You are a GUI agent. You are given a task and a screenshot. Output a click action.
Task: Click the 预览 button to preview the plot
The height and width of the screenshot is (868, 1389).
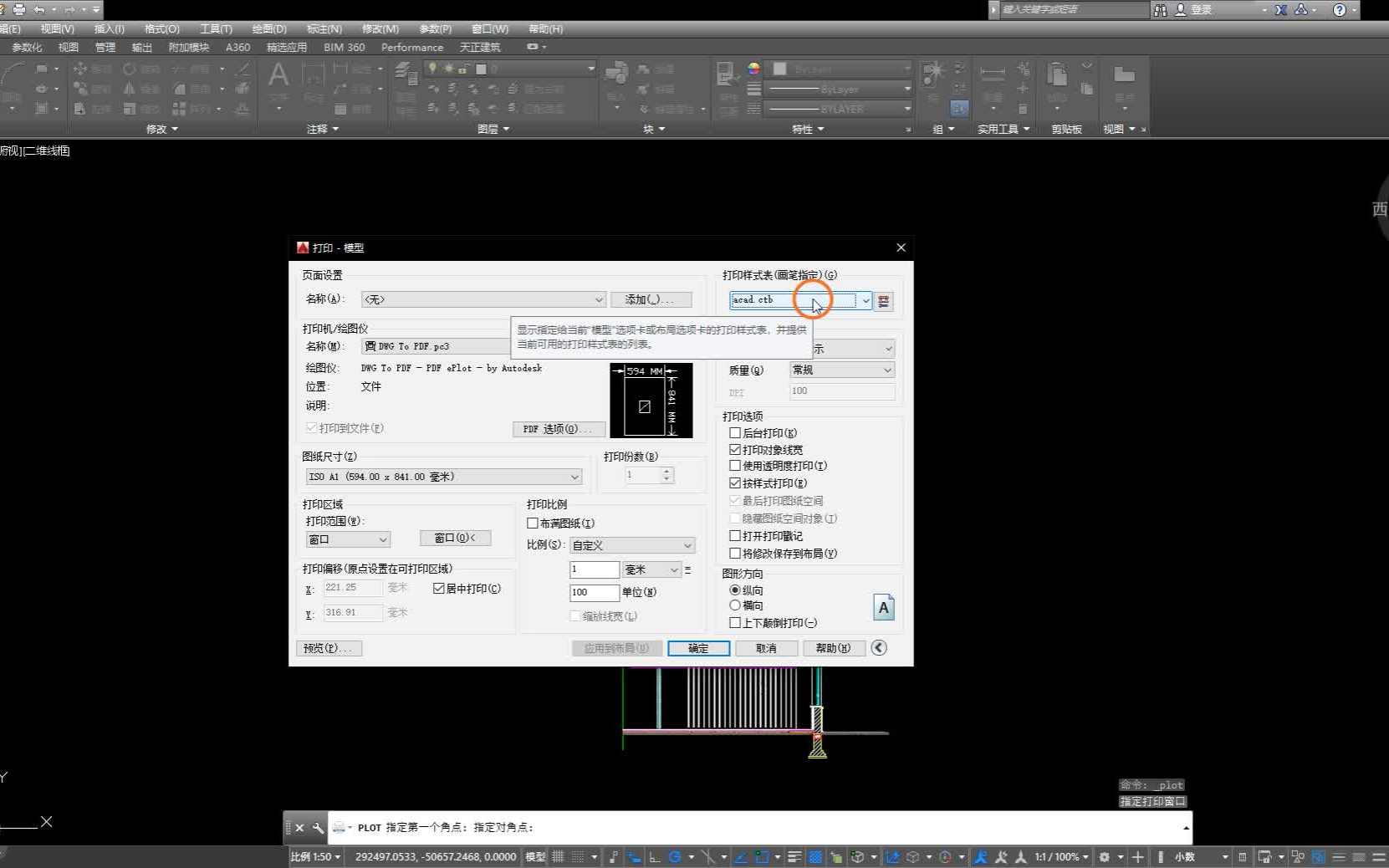coord(329,648)
